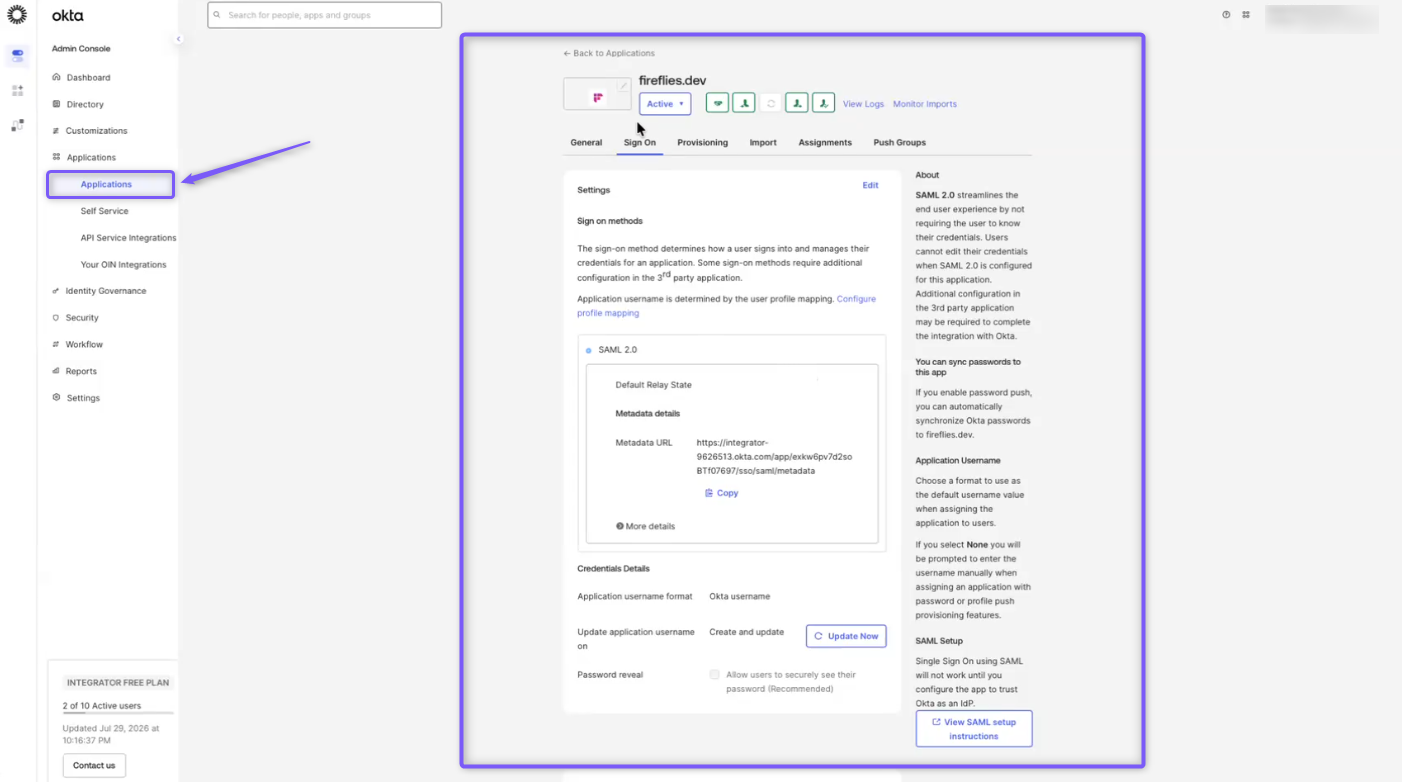
Task: Click the Contact us button
Action: [x=94, y=766]
